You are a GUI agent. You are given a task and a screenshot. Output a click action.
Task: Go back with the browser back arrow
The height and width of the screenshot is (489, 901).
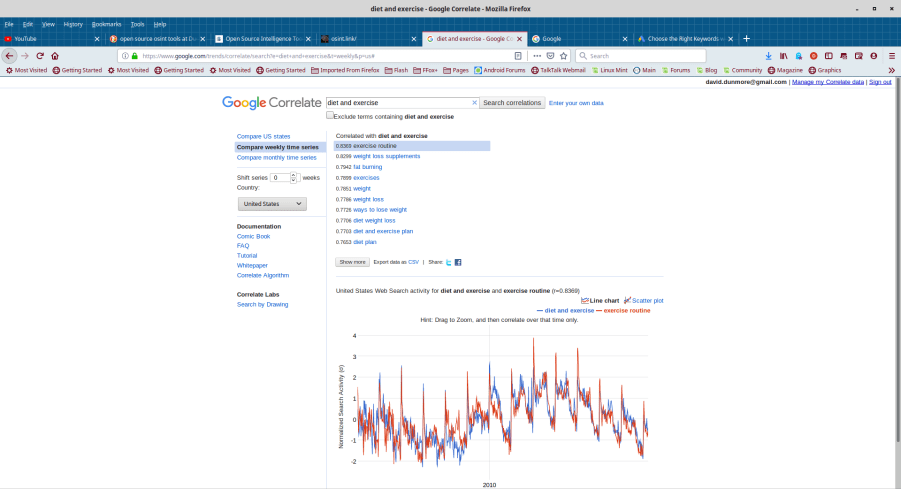(9, 56)
